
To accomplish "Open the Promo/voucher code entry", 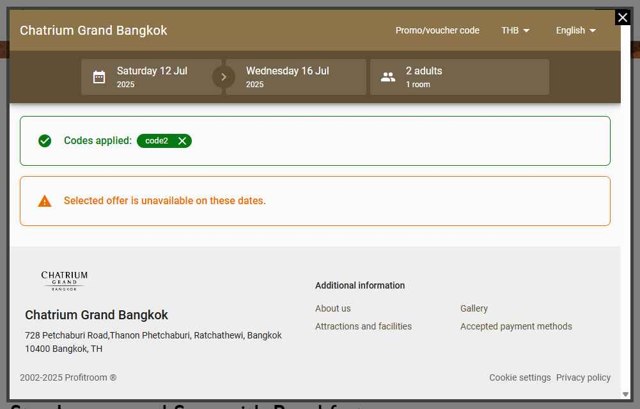I will [437, 31].
